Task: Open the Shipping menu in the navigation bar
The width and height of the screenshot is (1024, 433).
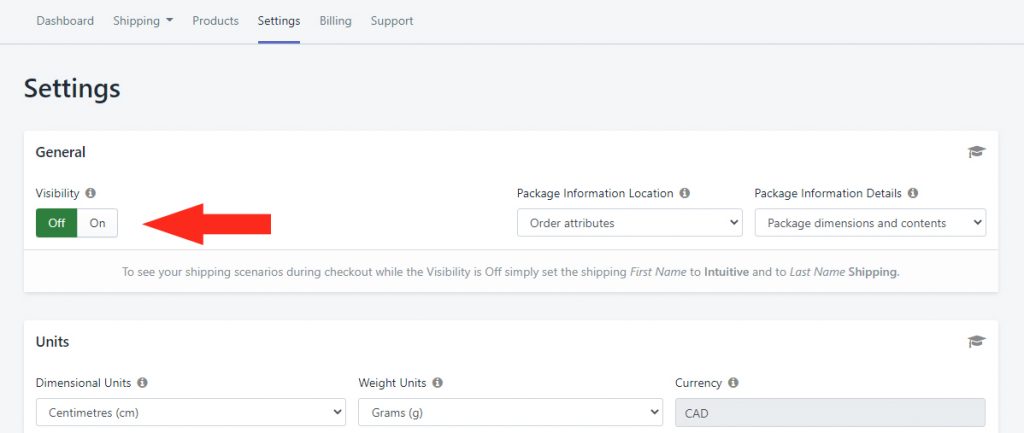Action: [x=143, y=21]
